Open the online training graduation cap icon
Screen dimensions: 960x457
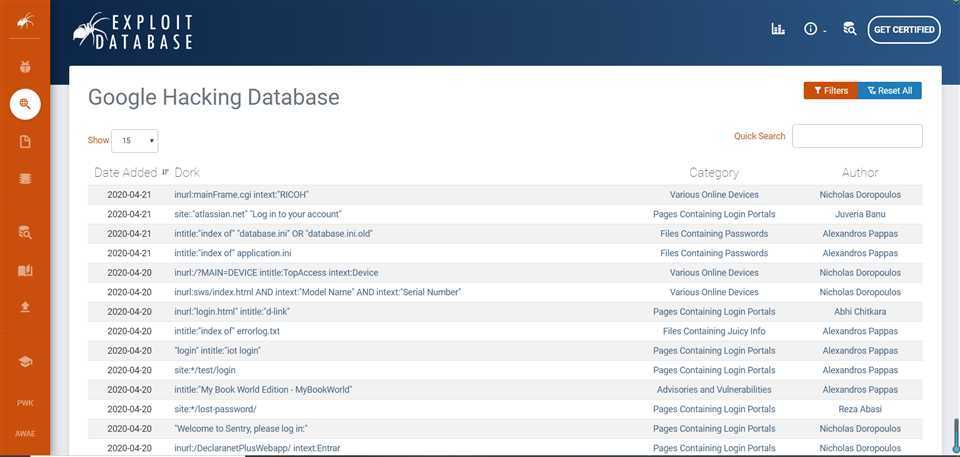pos(25,361)
